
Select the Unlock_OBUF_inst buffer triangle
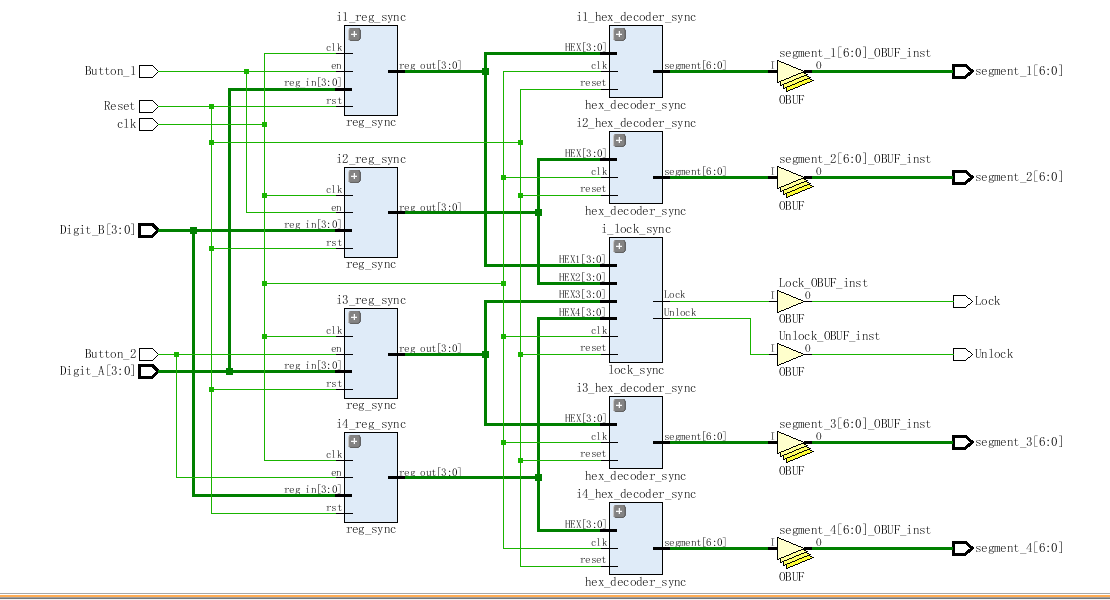click(791, 354)
